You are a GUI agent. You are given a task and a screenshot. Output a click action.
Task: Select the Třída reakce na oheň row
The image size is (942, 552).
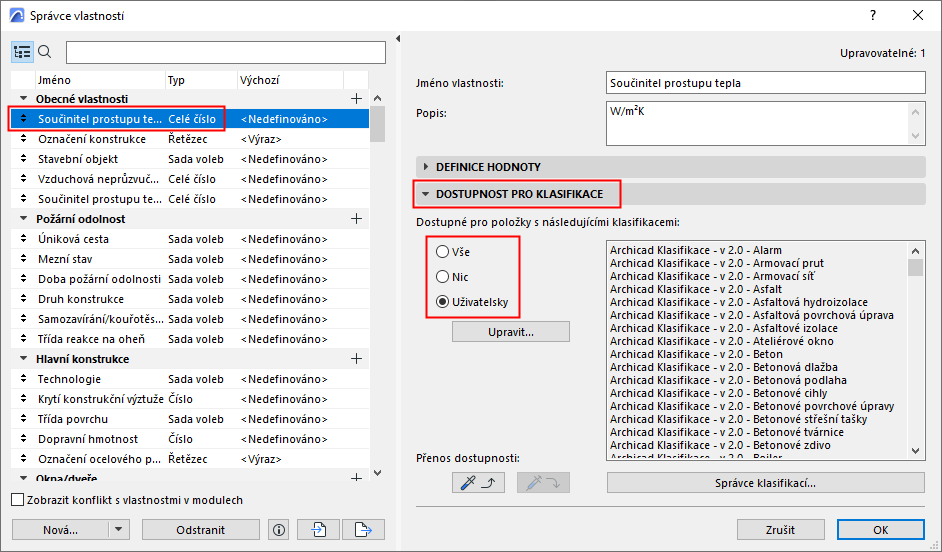(x=190, y=339)
